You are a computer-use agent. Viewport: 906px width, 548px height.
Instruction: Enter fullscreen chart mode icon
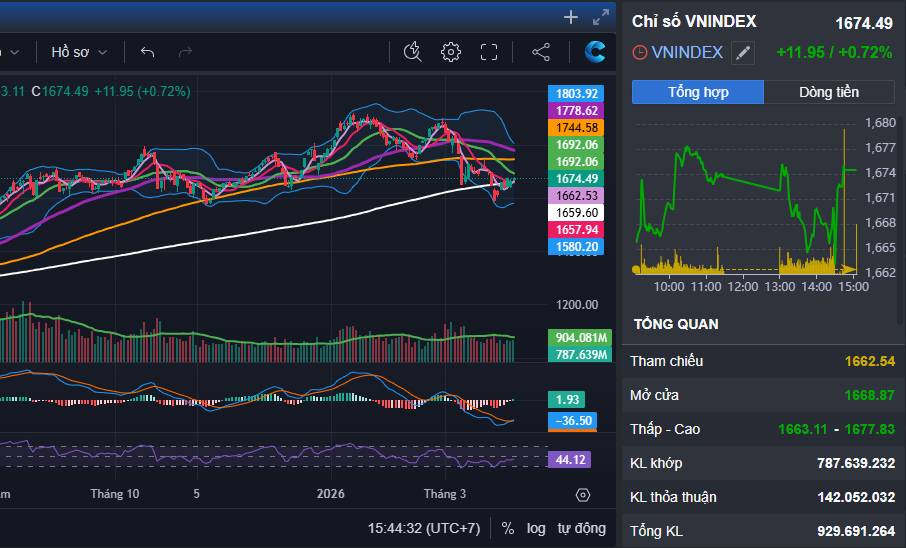[x=489, y=52]
